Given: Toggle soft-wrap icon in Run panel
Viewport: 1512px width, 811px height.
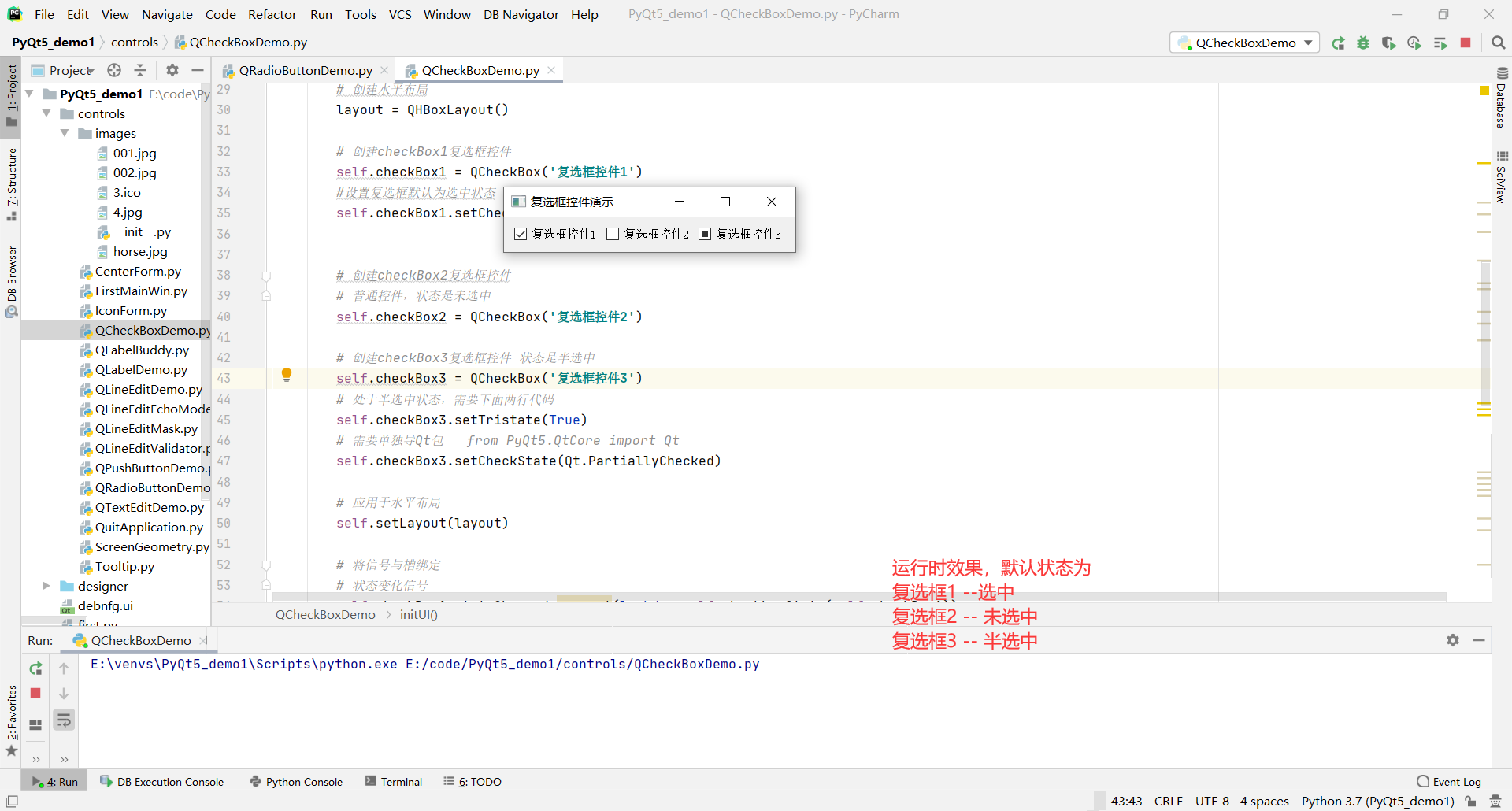Looking at the screenshot, I should (x=64, y=720).
